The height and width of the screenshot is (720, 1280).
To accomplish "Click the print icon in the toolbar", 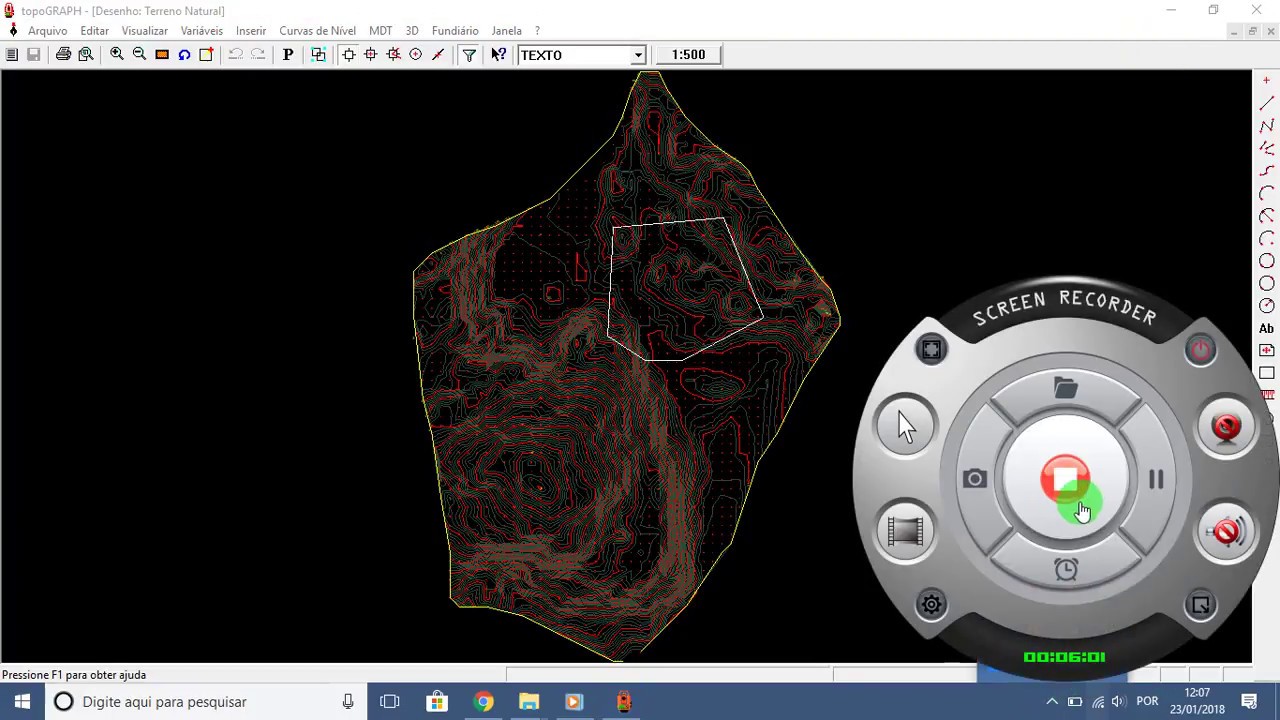I will point(63,55).
